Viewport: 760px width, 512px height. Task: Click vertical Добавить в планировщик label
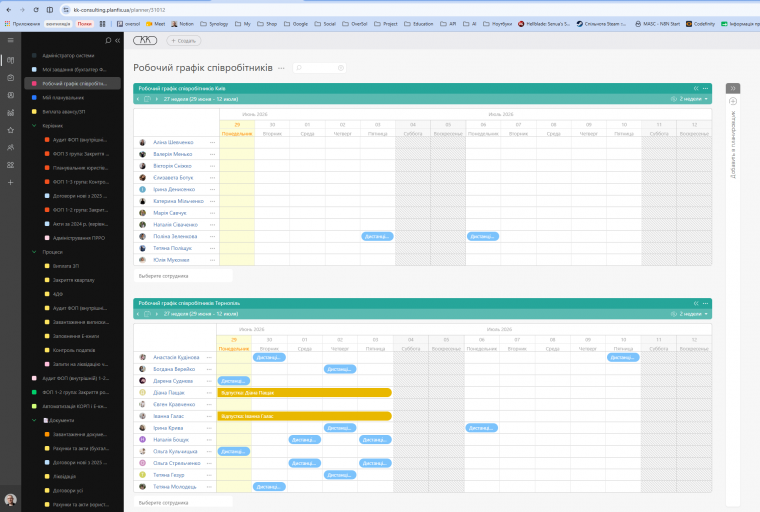(x=733, y=144)
